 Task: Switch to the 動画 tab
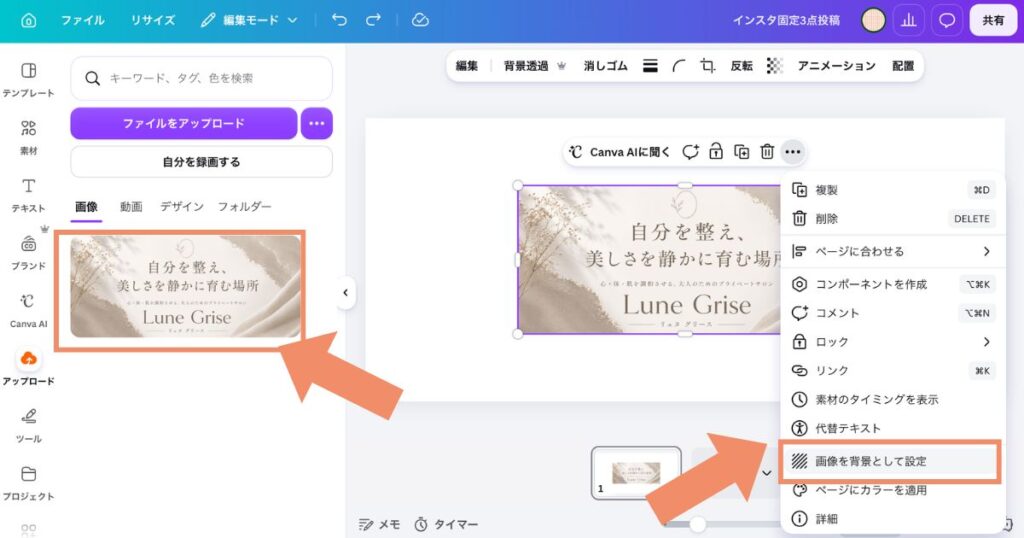pyautogui.click(x=131, y=207)
